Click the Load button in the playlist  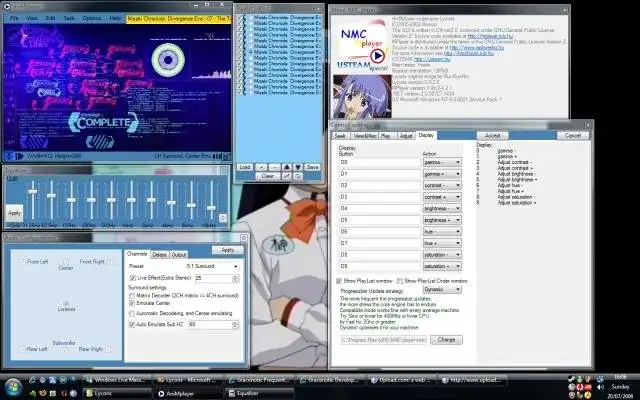[x=244, y=167]
